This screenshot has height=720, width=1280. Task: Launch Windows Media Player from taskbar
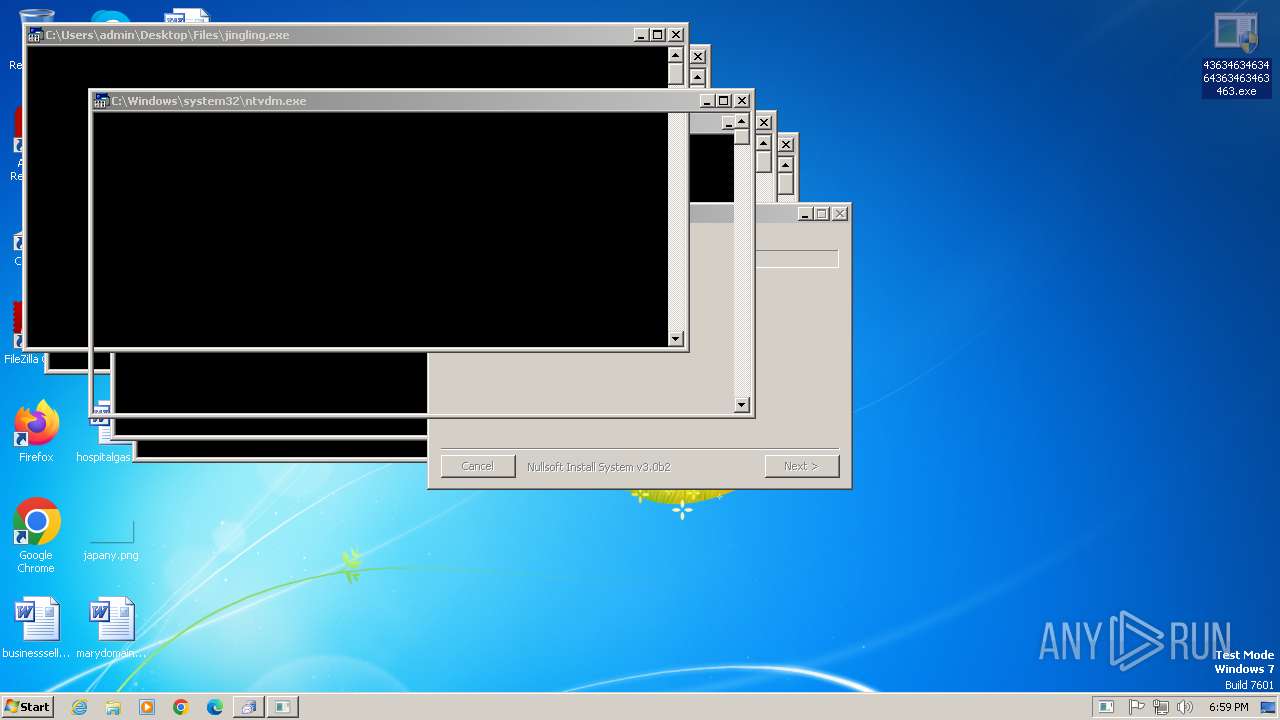(x=147, y=707)
